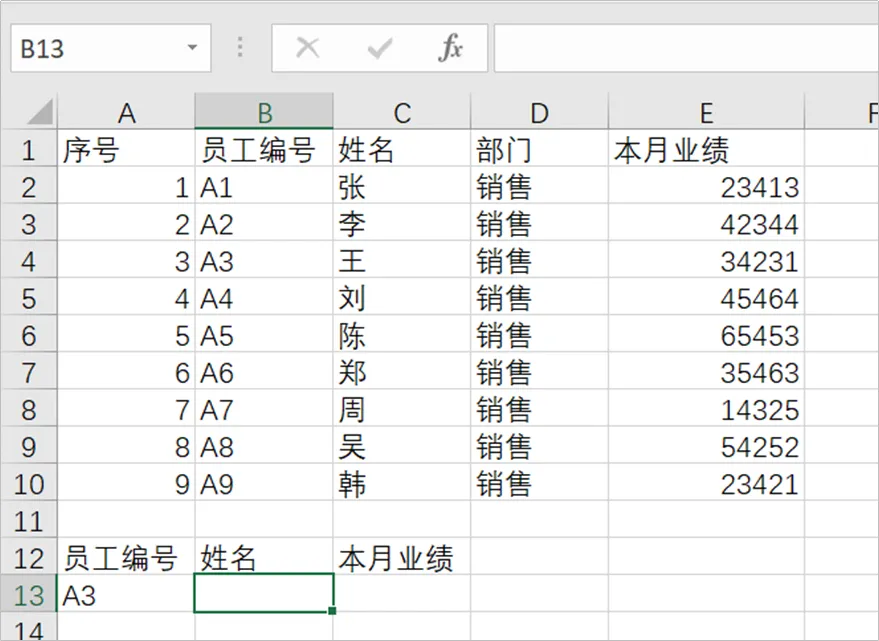This screenshot has width=879, height=641.
Task: Click cell B1 containing 员工编号
Action: click(264, 149)
